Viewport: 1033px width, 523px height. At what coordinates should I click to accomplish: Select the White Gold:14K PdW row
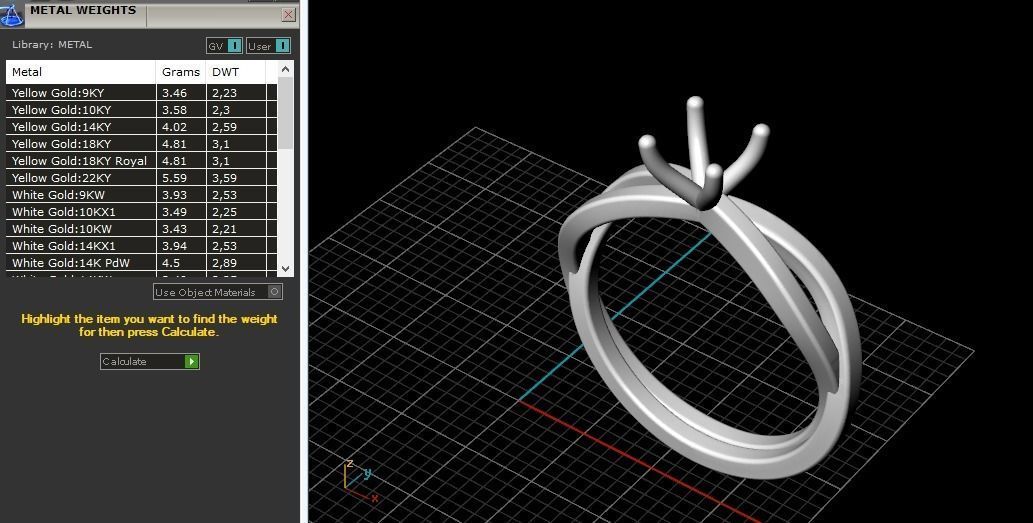pyautogui.click(x=141, y=263)
